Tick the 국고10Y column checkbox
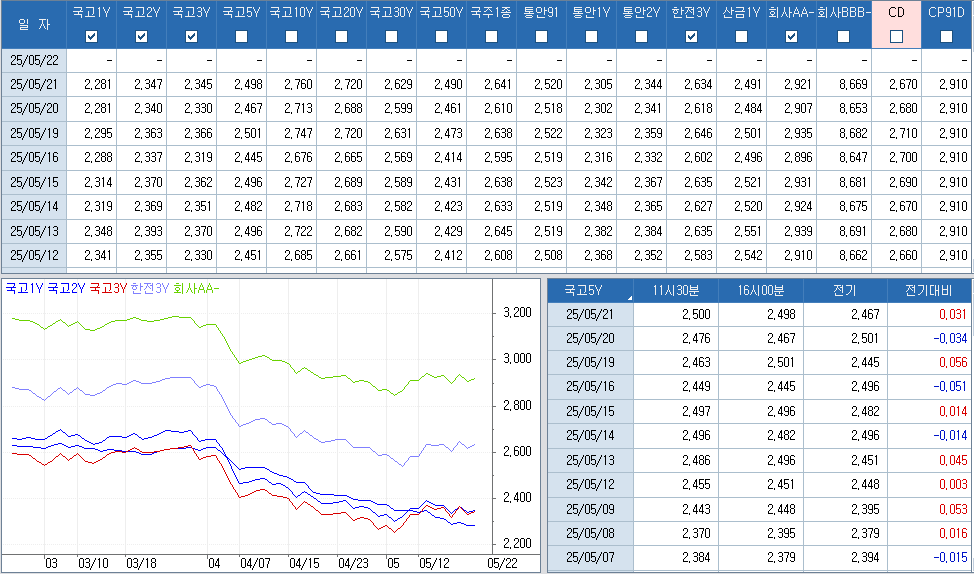Screen dimensions: 974x574 pyautogui.click(x=291, y=37)
